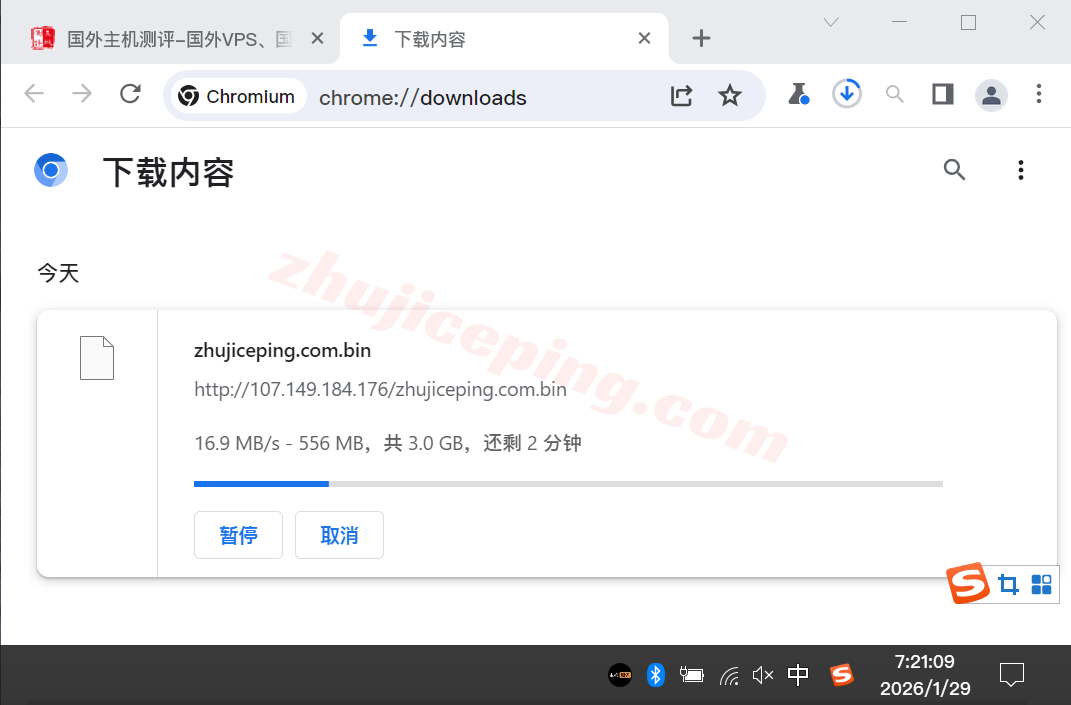Open the three-dot menu on downloads page
This screenshot has width=1071, height=705.
click(1021, 170)
